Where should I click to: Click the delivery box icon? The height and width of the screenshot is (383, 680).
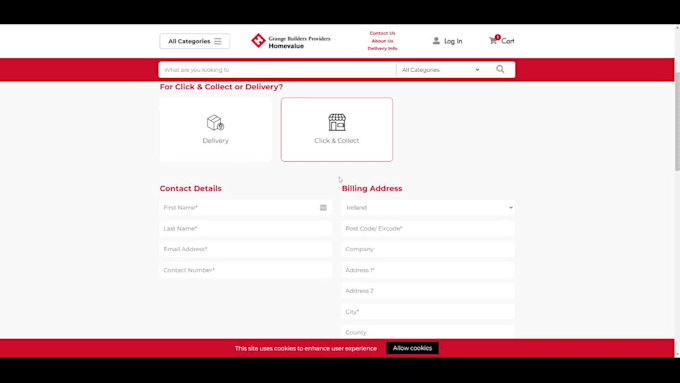click(215, 122)
